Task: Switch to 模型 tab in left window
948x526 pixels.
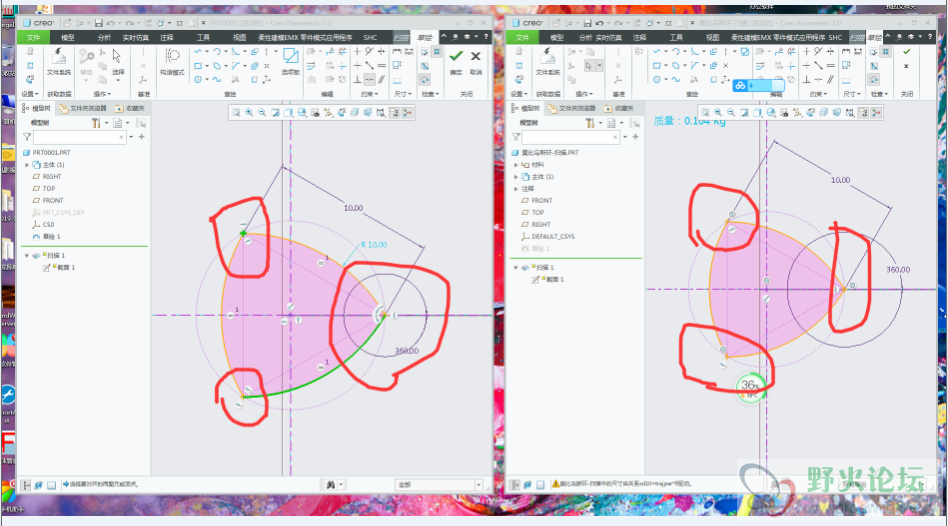Action: point(68,37)
